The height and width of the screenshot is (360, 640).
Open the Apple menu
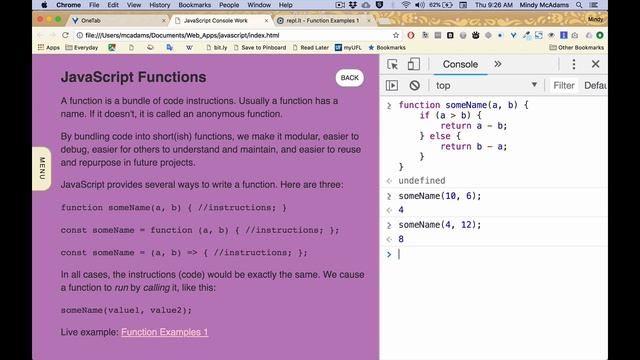click(44, 5)
